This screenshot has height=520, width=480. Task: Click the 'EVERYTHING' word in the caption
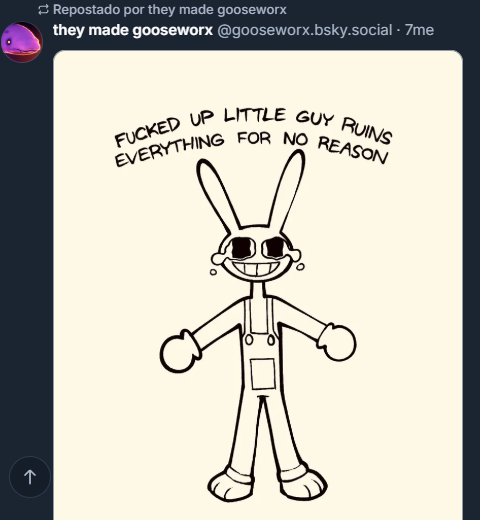pos(169,150)
